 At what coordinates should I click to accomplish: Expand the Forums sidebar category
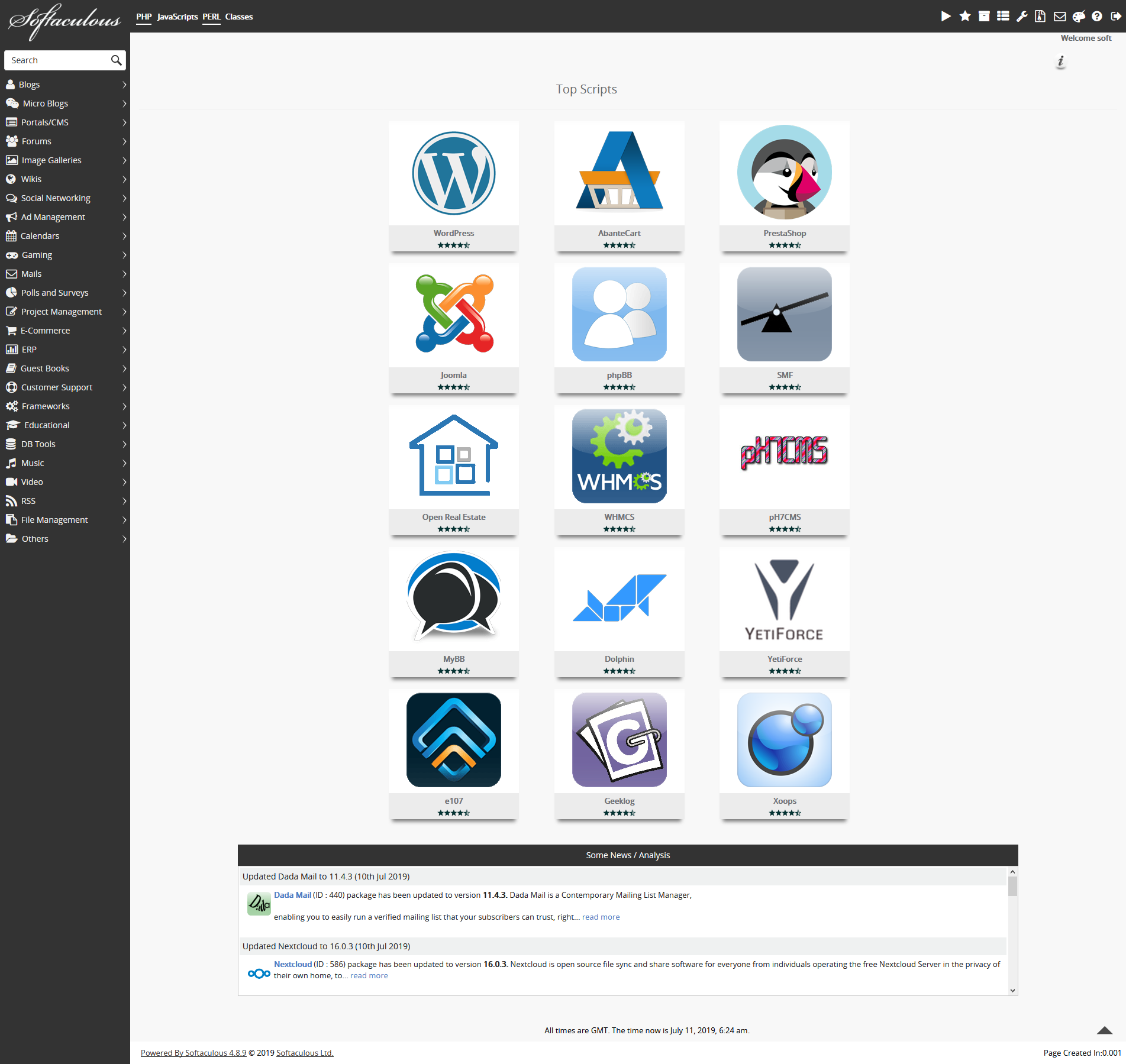(65, 141)
